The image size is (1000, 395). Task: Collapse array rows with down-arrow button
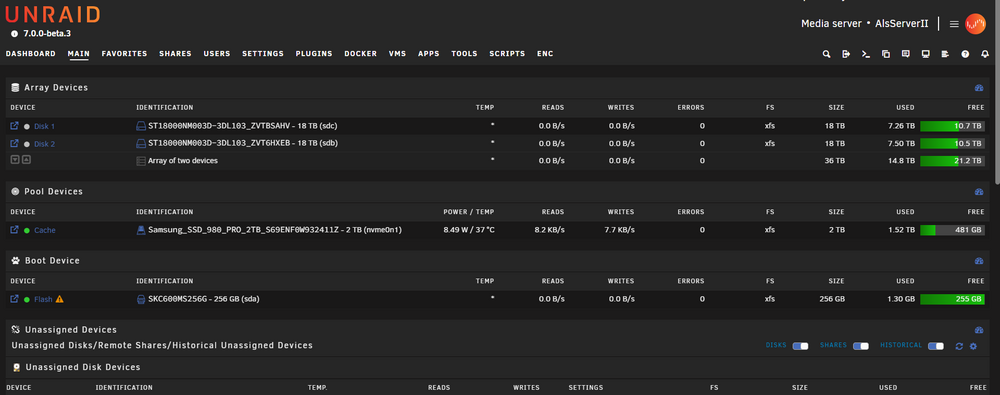click(x=15, y=160)
